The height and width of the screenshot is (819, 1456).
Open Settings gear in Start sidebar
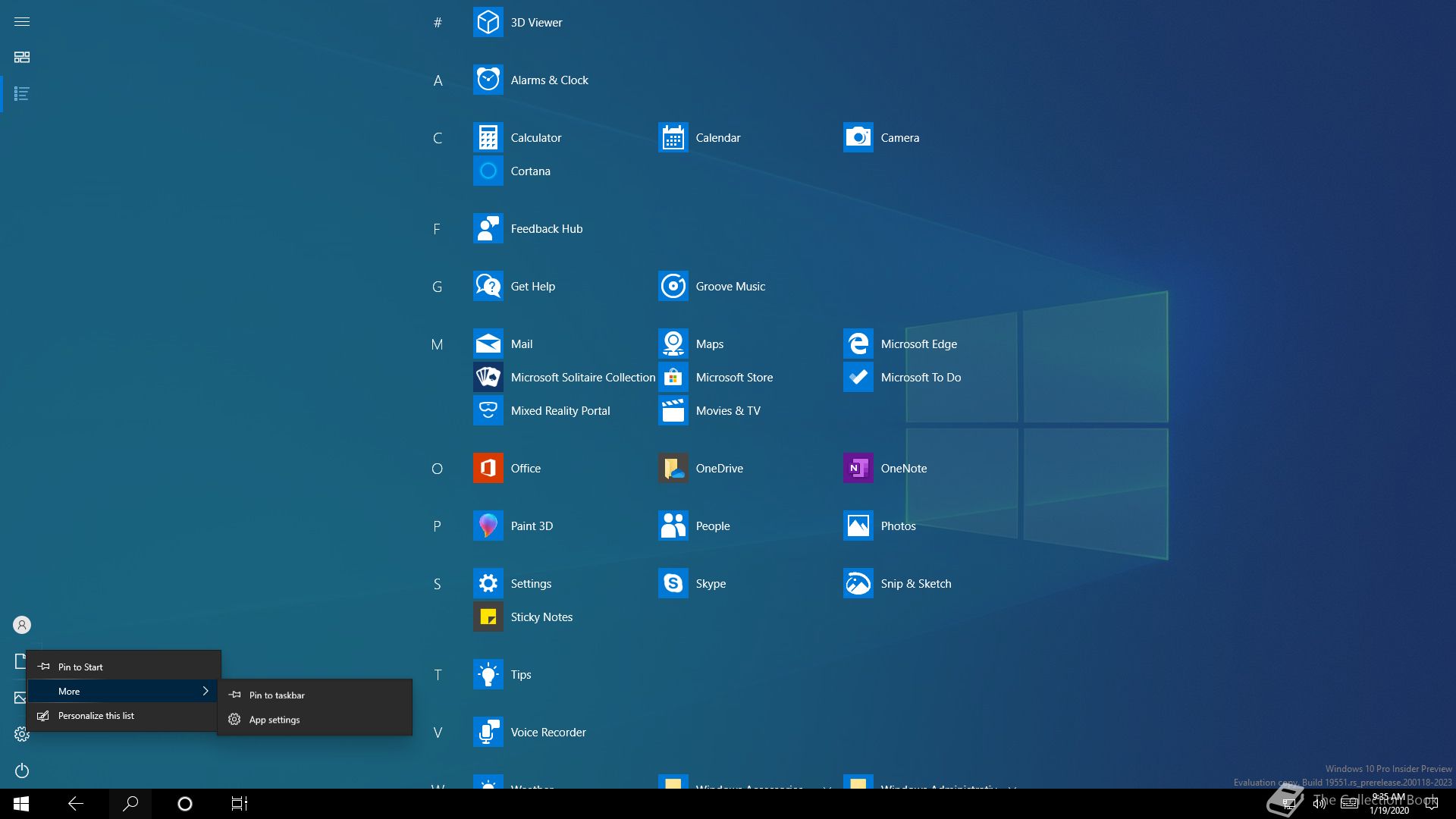click(x=22, y=734)
